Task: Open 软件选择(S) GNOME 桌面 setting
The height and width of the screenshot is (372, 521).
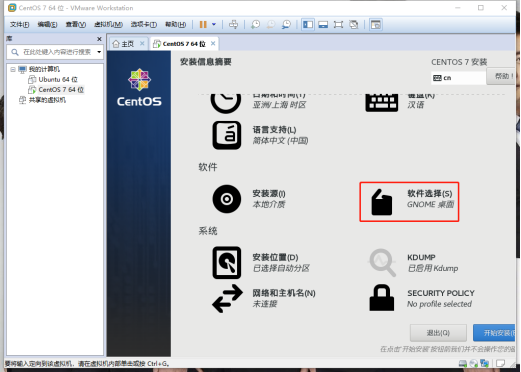Action: tap(430, 199)
